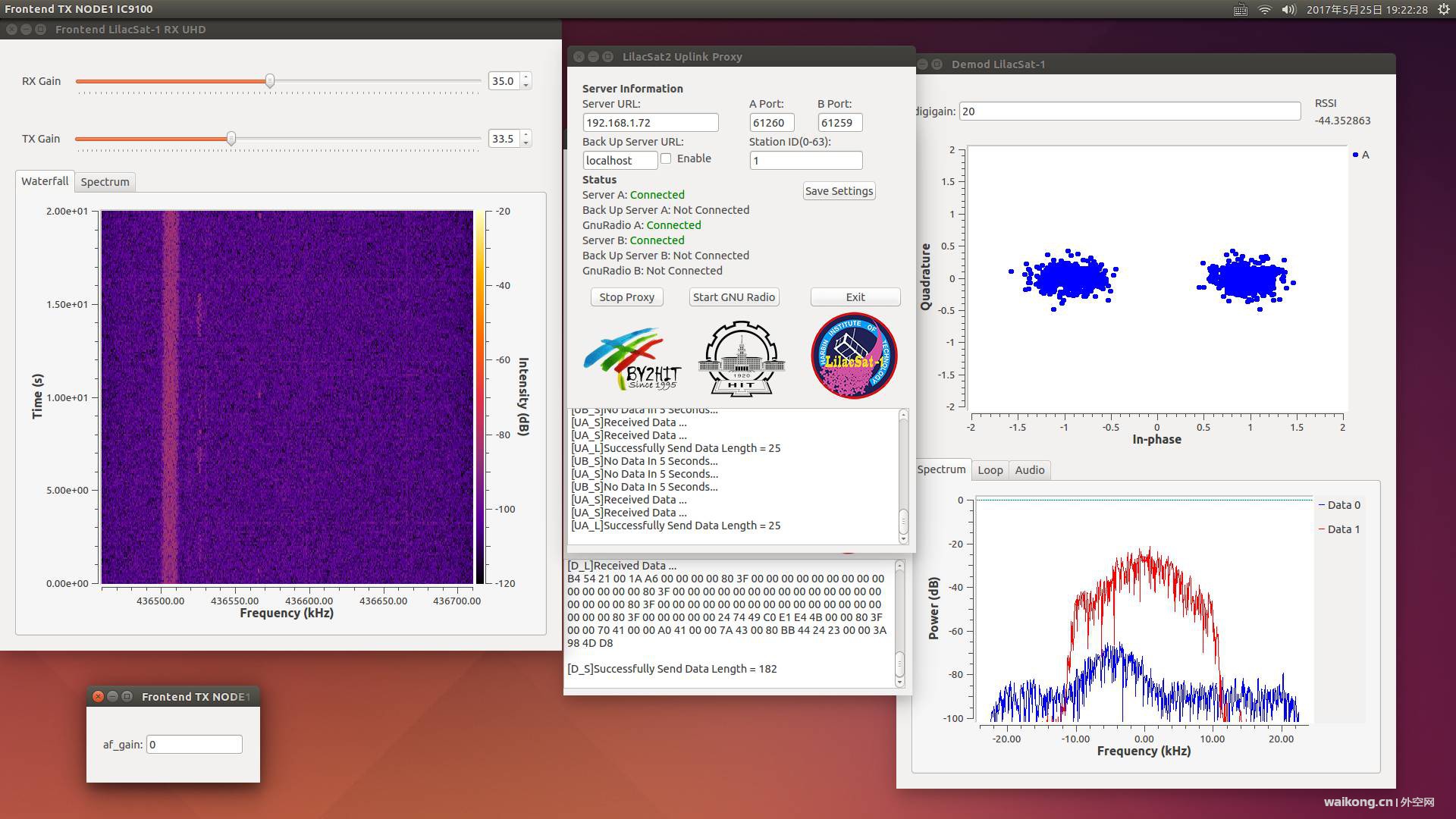Focus the af_gain input field

click(194, 745)
